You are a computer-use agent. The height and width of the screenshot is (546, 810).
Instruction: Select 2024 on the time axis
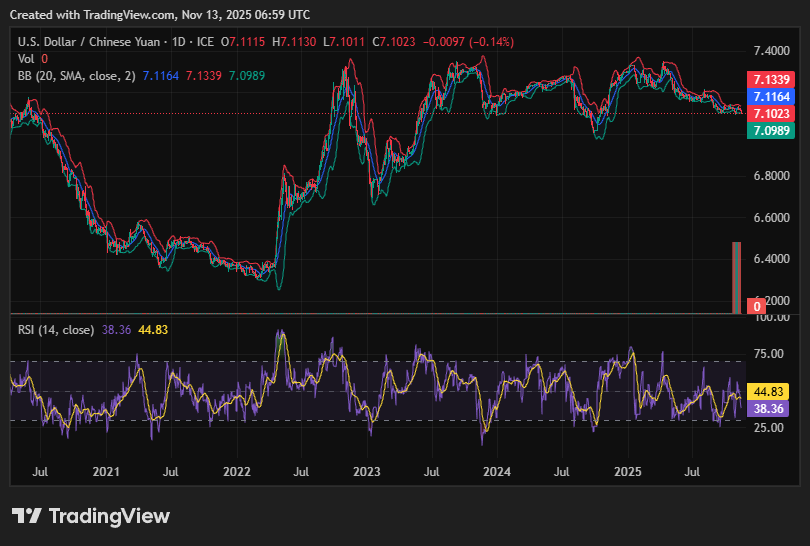497,470
